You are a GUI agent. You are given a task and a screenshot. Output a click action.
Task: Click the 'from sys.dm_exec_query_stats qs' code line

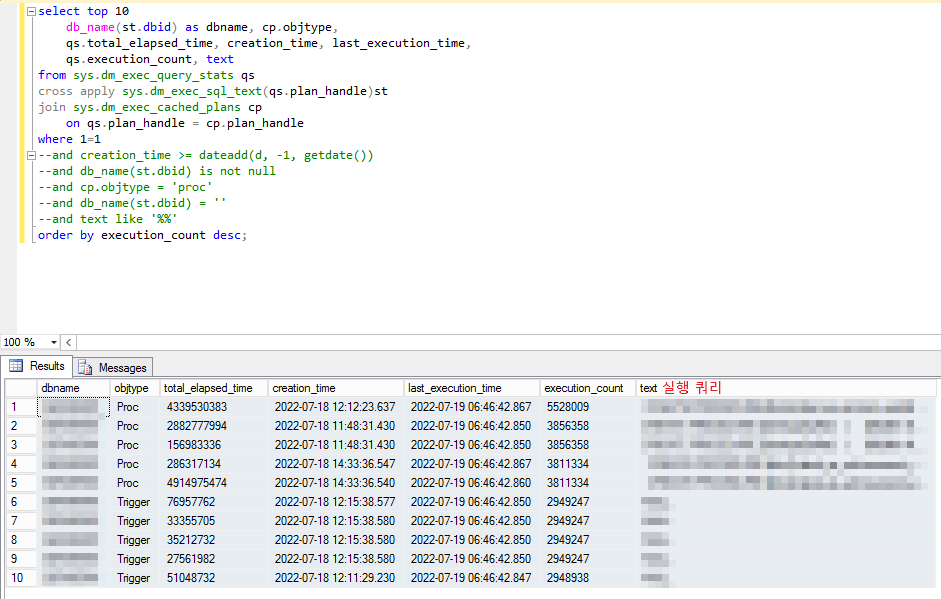tap(146, 75)
